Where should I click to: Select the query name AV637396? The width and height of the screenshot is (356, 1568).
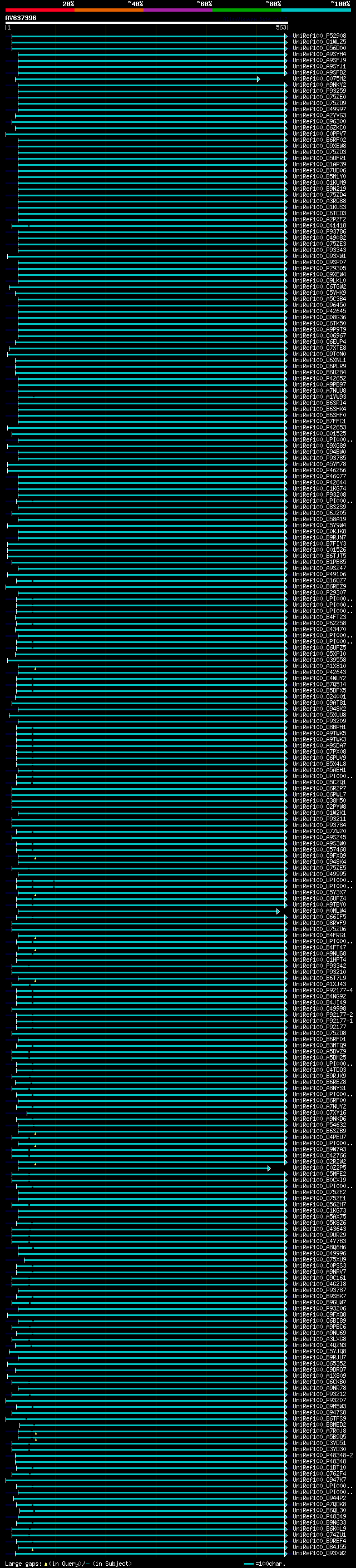[x=21, y=18]
